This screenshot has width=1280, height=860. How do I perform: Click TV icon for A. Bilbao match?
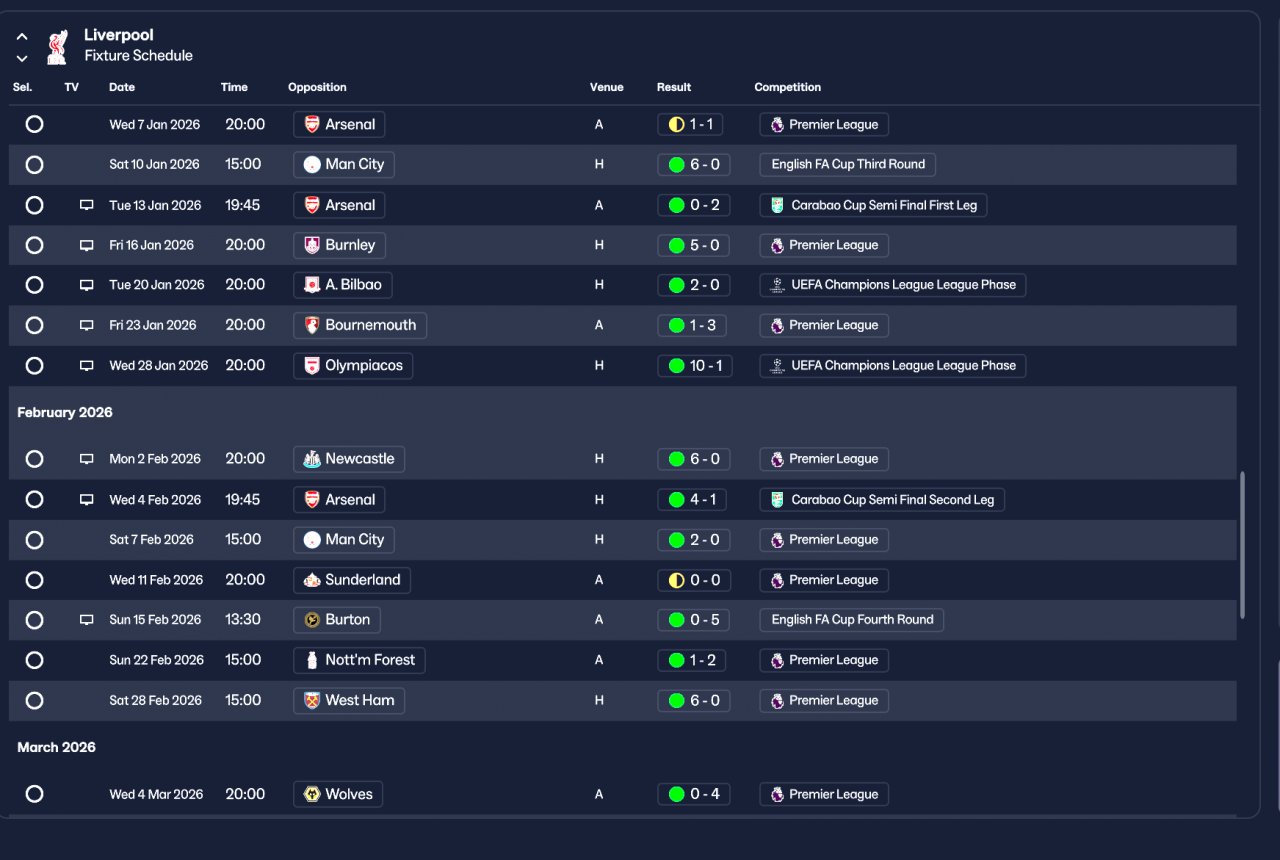[x=87, y=285]
